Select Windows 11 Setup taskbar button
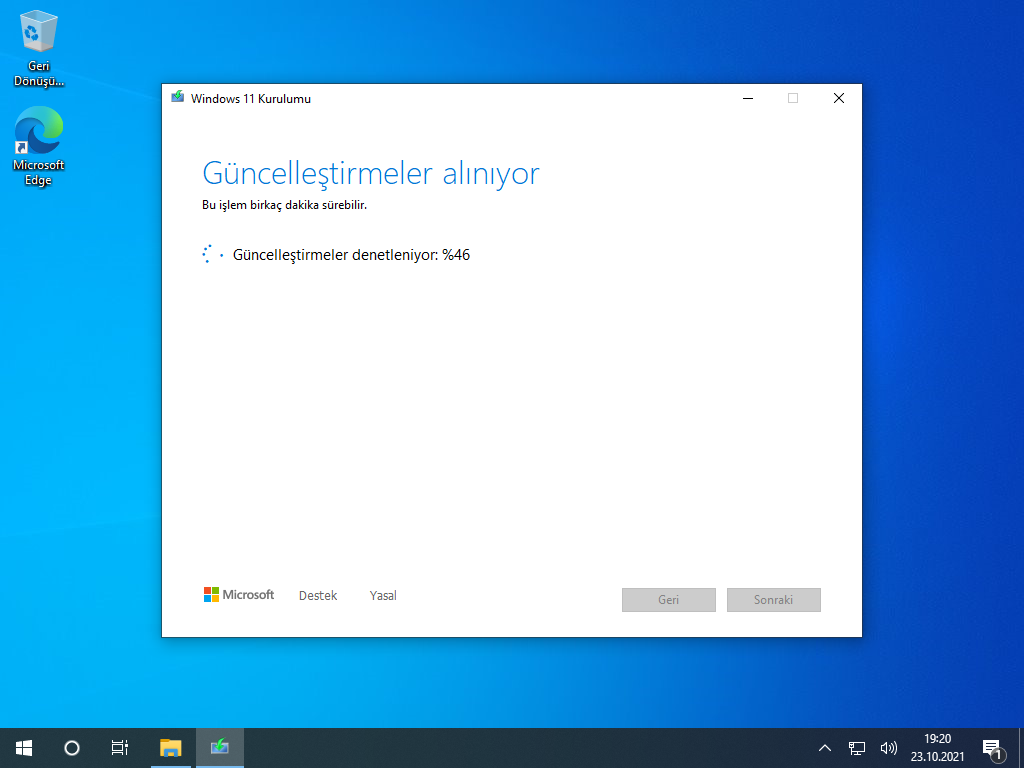This screenshot has width=1024, height=768. 220,748
